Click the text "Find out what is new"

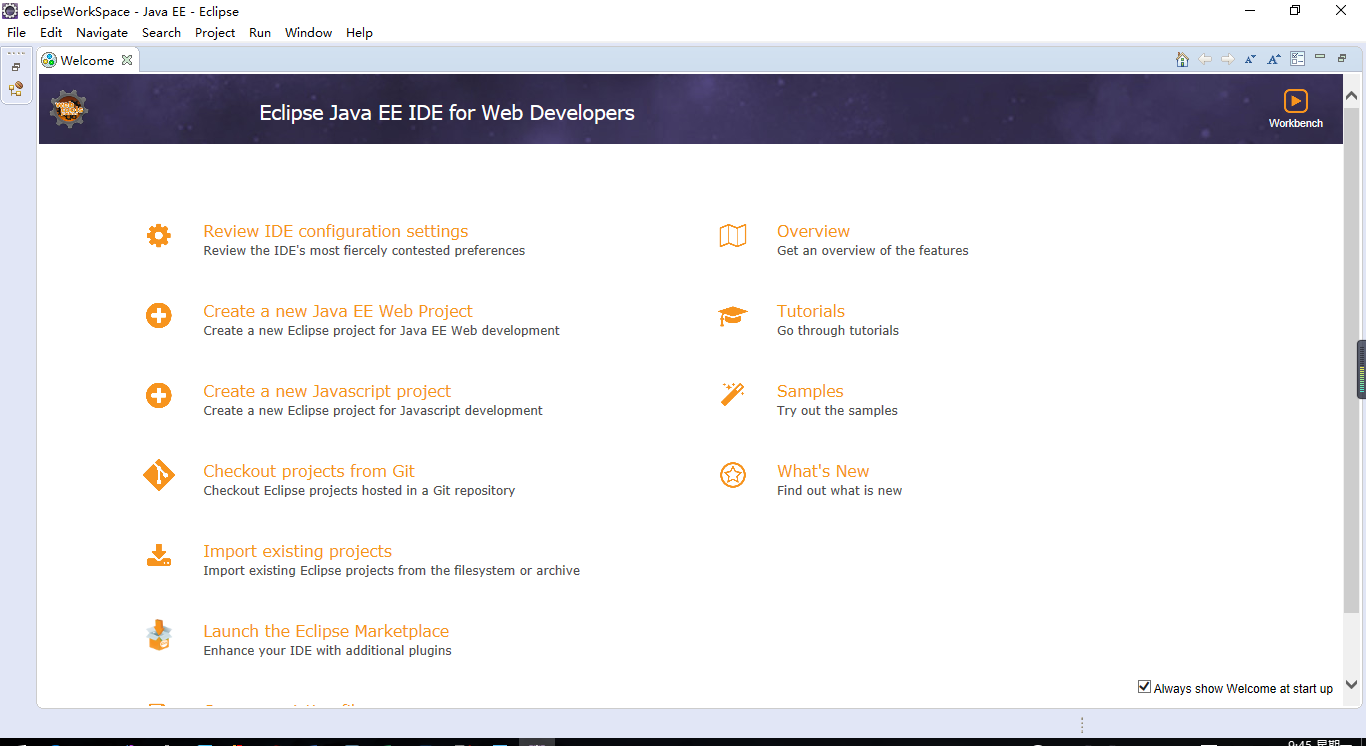839,491
